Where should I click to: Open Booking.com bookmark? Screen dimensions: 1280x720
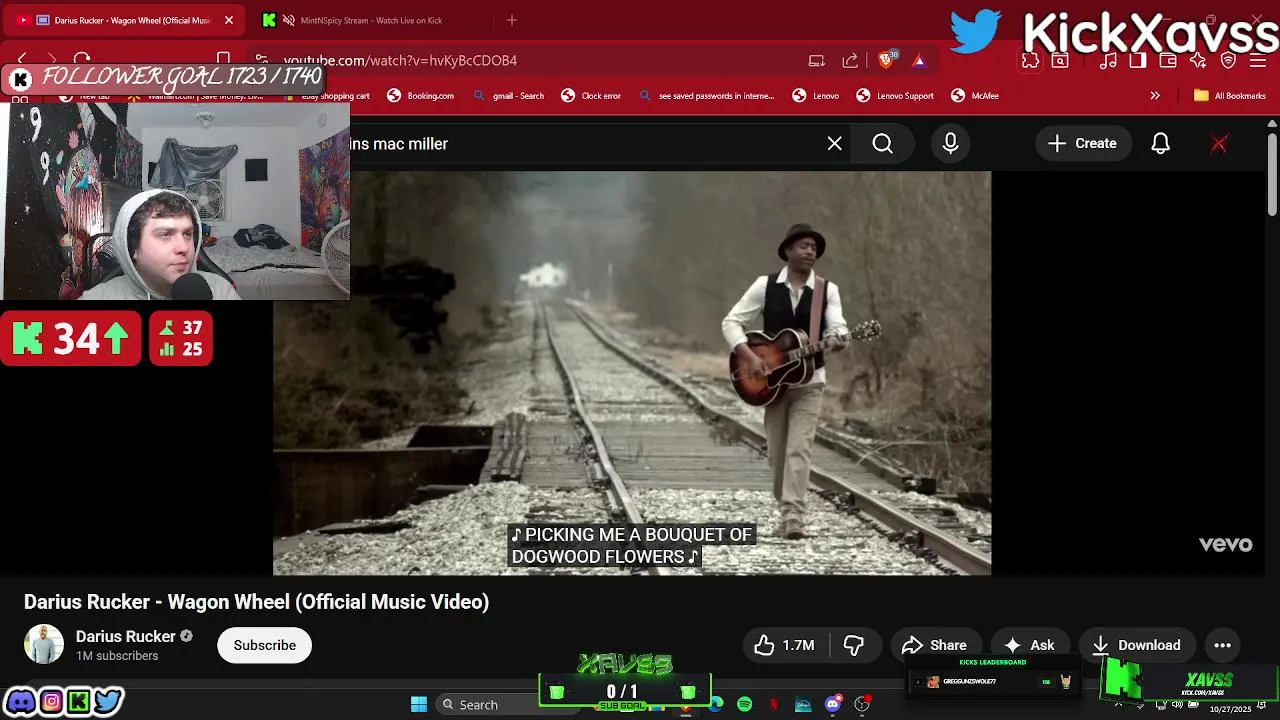pos(421,96)
